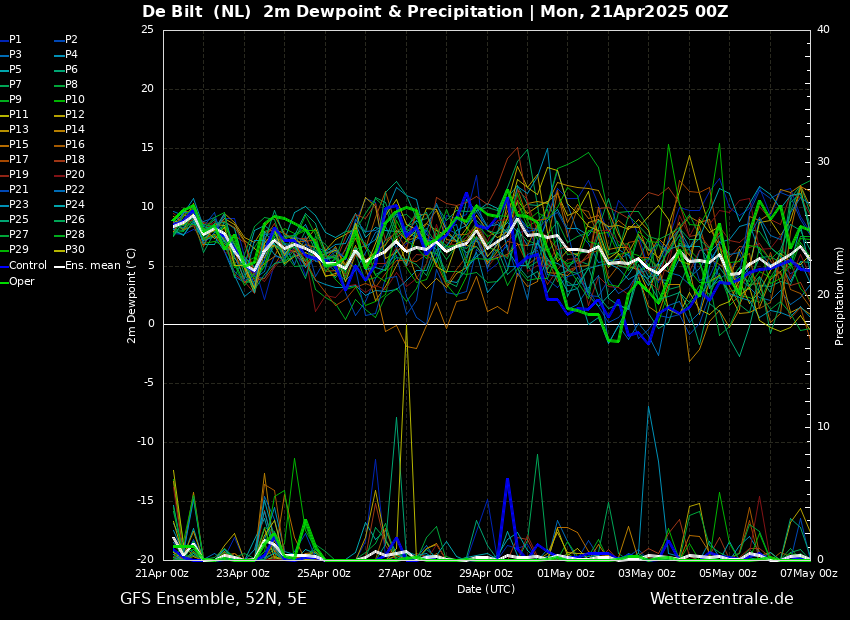The image size is (850, 620).
Task: Click the Date (UTC) axis title
Action: 486,589
